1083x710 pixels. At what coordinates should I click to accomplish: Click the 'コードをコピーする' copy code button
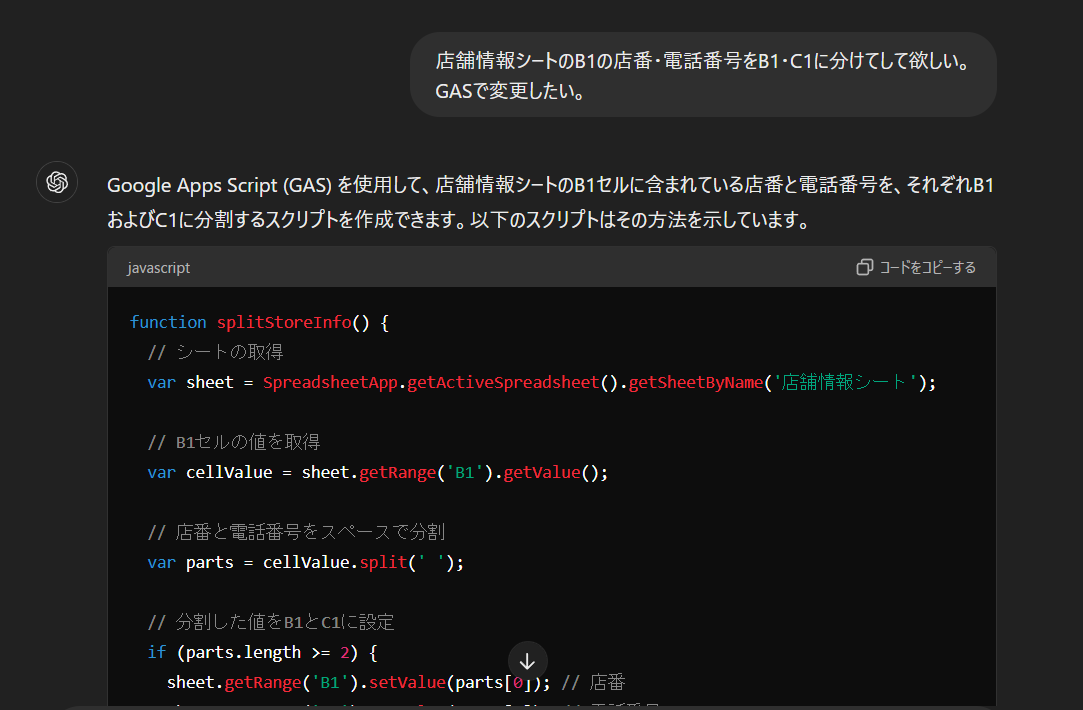pos(916,267)
